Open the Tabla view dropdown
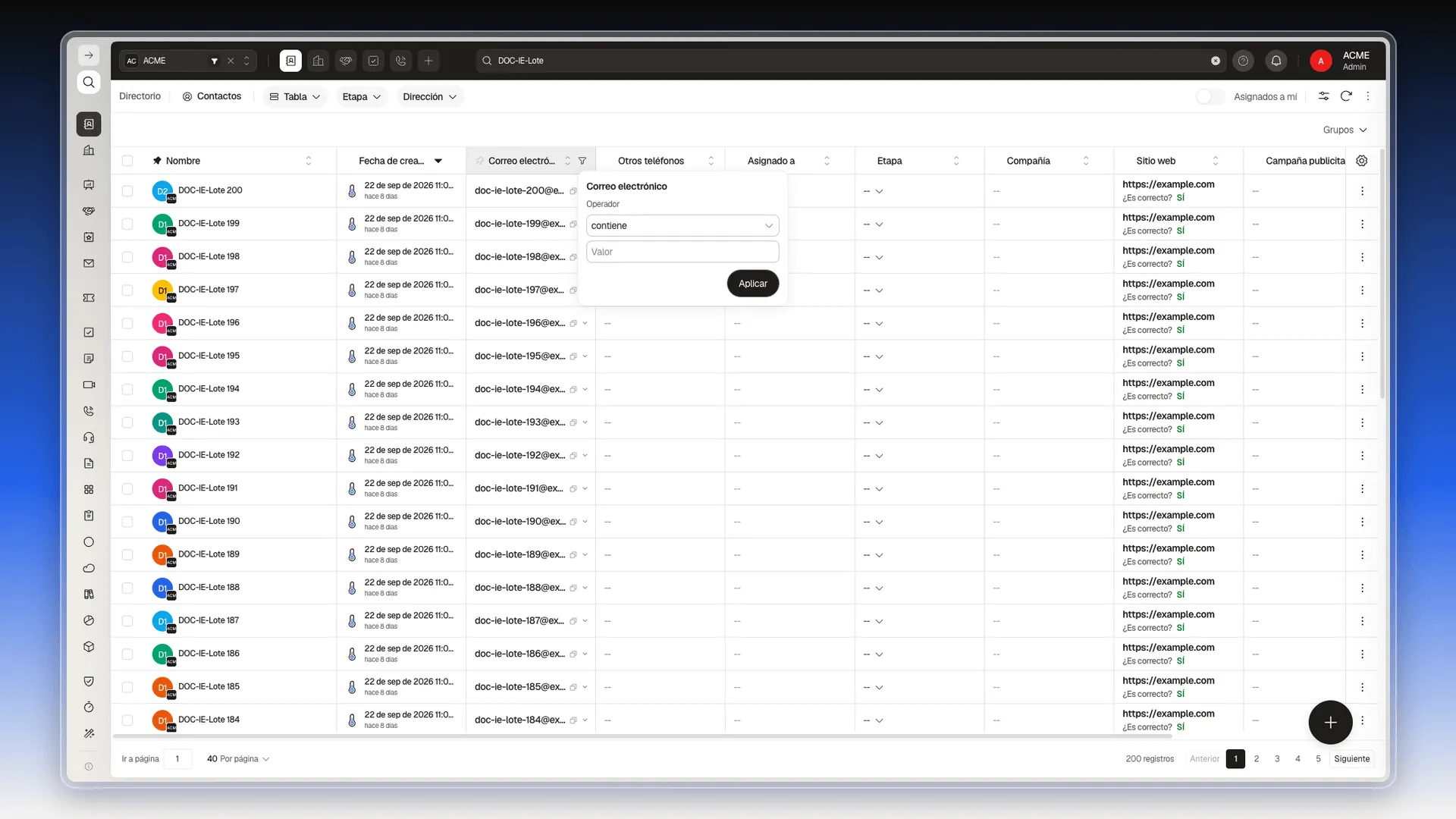Screen dimensions: 1456x819 295,96
